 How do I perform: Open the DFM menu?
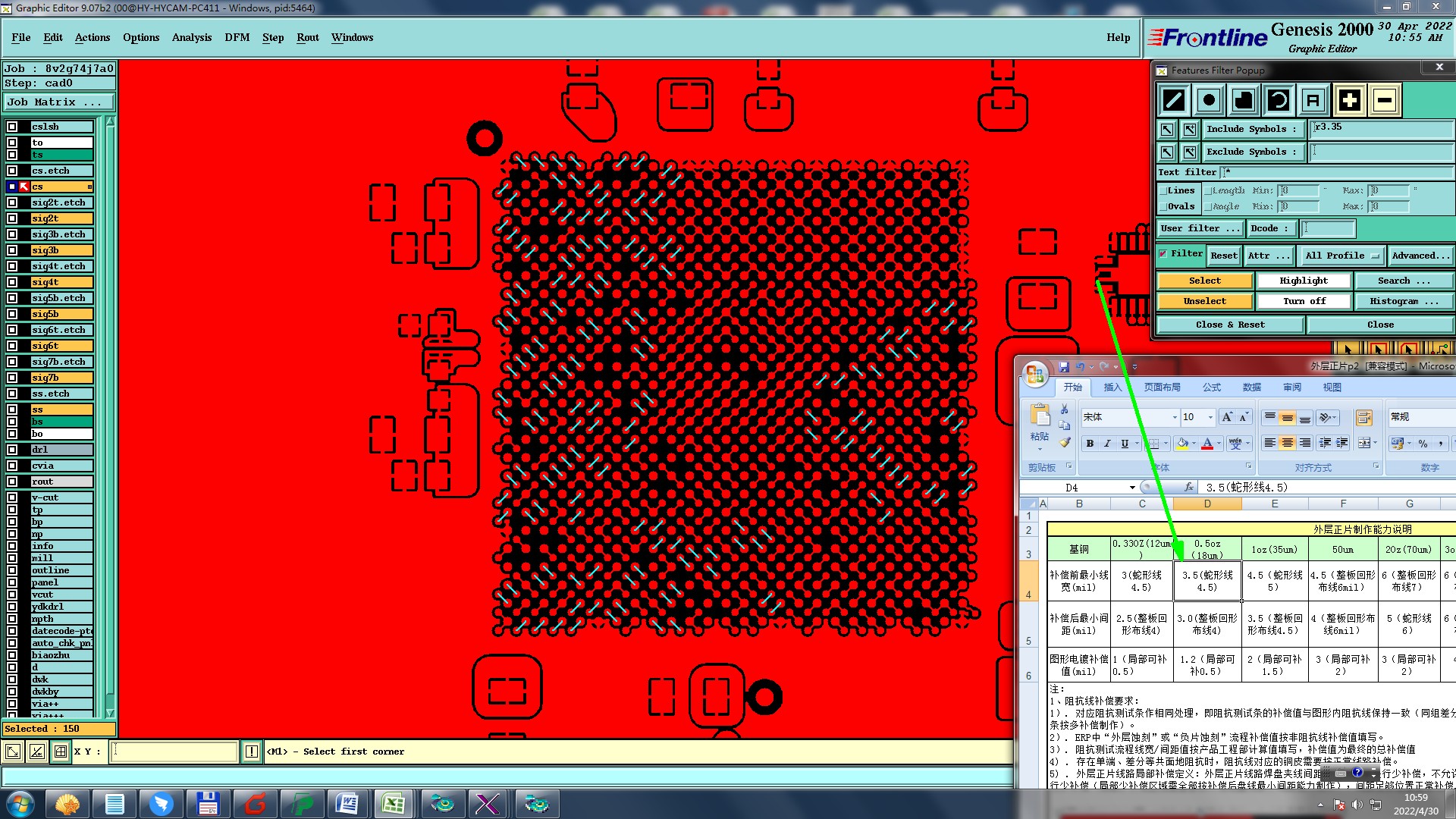pyautogui.click(x=237, y=37)
